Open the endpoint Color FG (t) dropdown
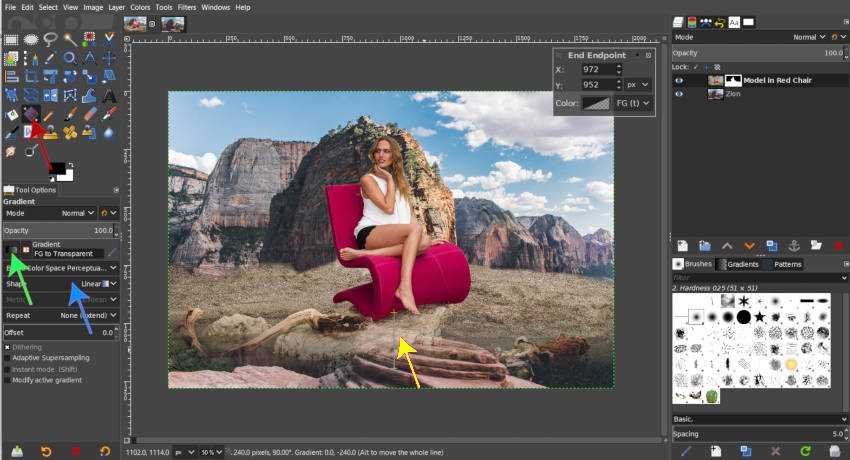 631,103
